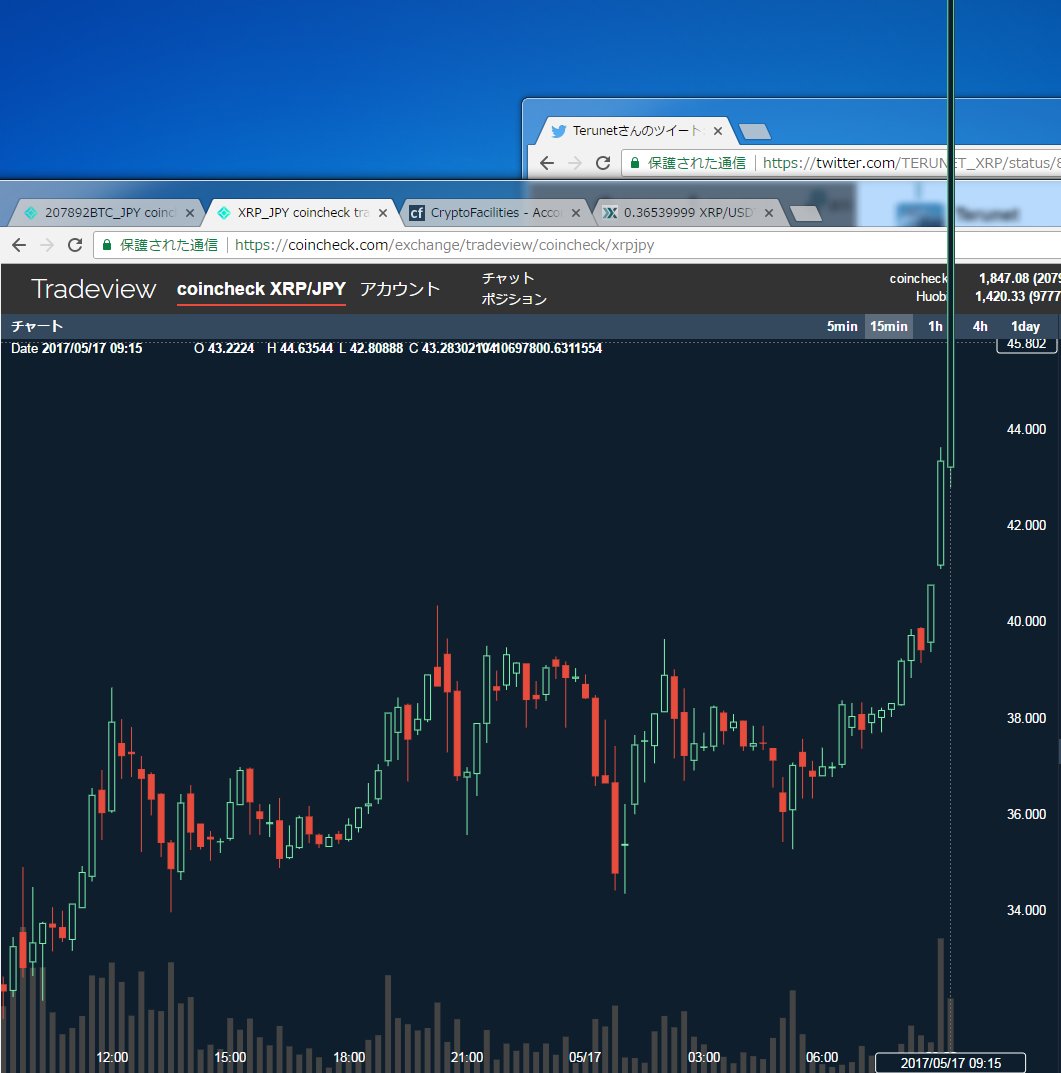Click the 40.000 price axis label
The width and height of the screenshot is (1061, 1073).
click(x=1026, y=621)
